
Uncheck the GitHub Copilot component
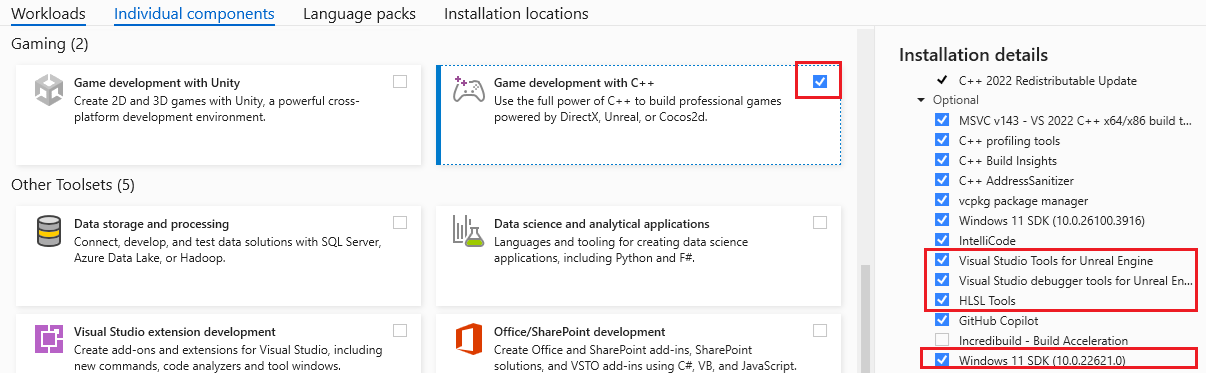tap(942, 320)
